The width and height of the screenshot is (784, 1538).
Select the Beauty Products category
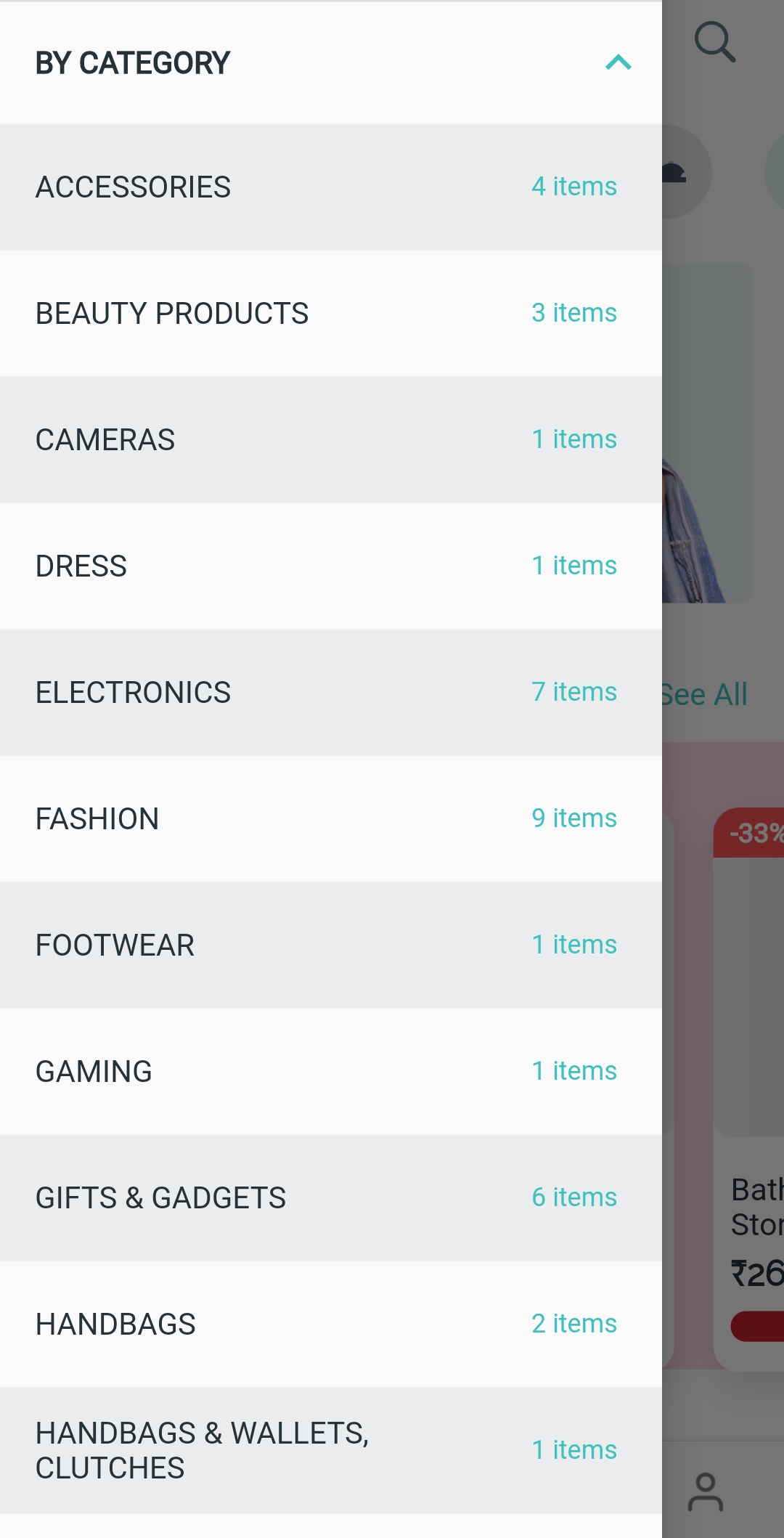pyautogui.click(x=331, y=314)
